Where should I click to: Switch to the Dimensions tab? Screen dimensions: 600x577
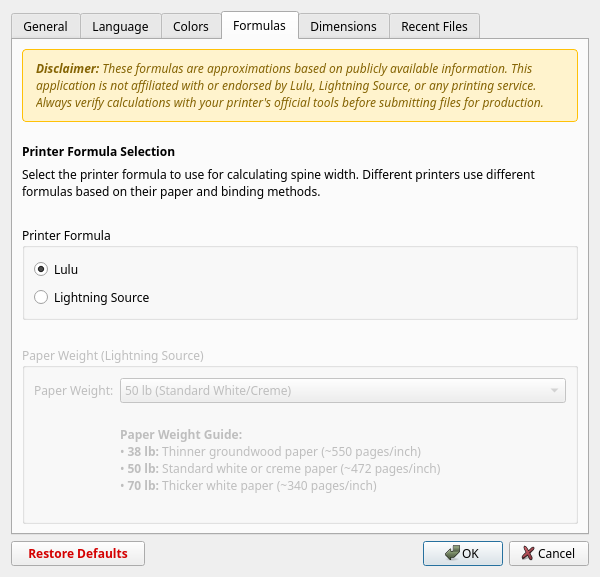coord(343,27)
